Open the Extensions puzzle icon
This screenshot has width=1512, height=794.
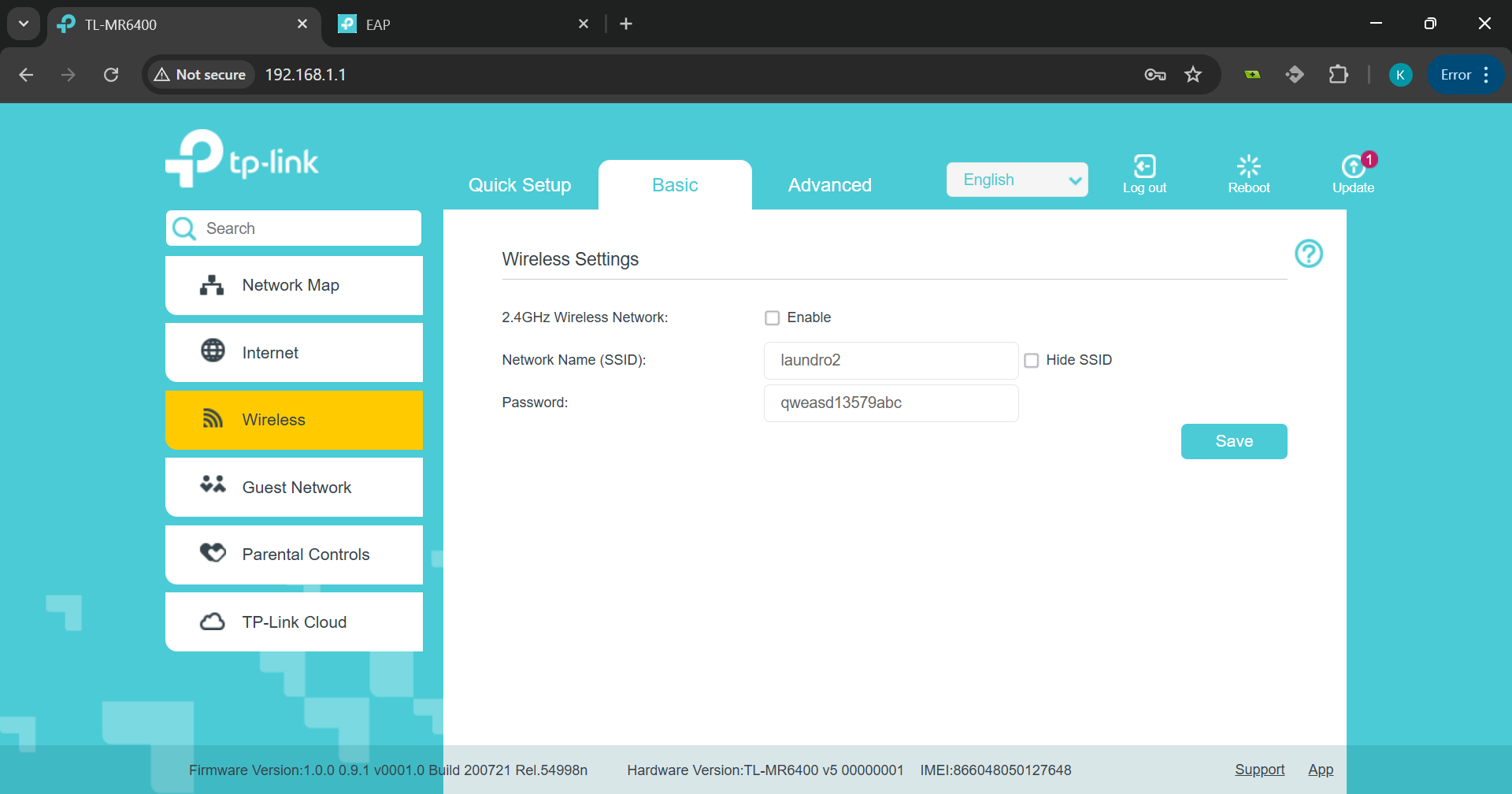(x=1338, y=75)
